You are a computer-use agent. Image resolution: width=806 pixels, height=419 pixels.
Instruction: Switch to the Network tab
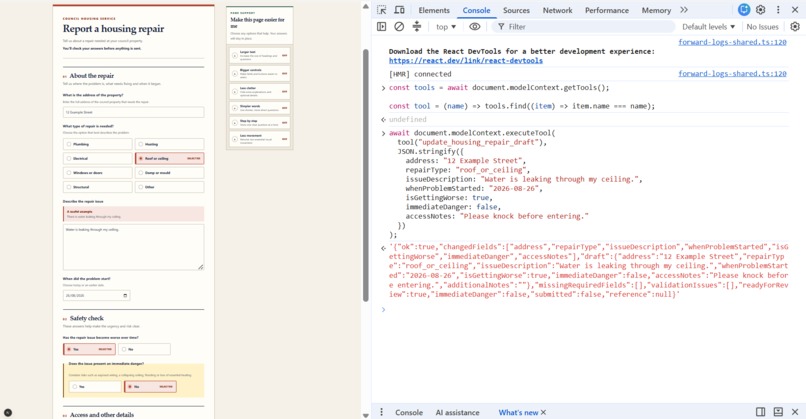click(x=557, y=10)
